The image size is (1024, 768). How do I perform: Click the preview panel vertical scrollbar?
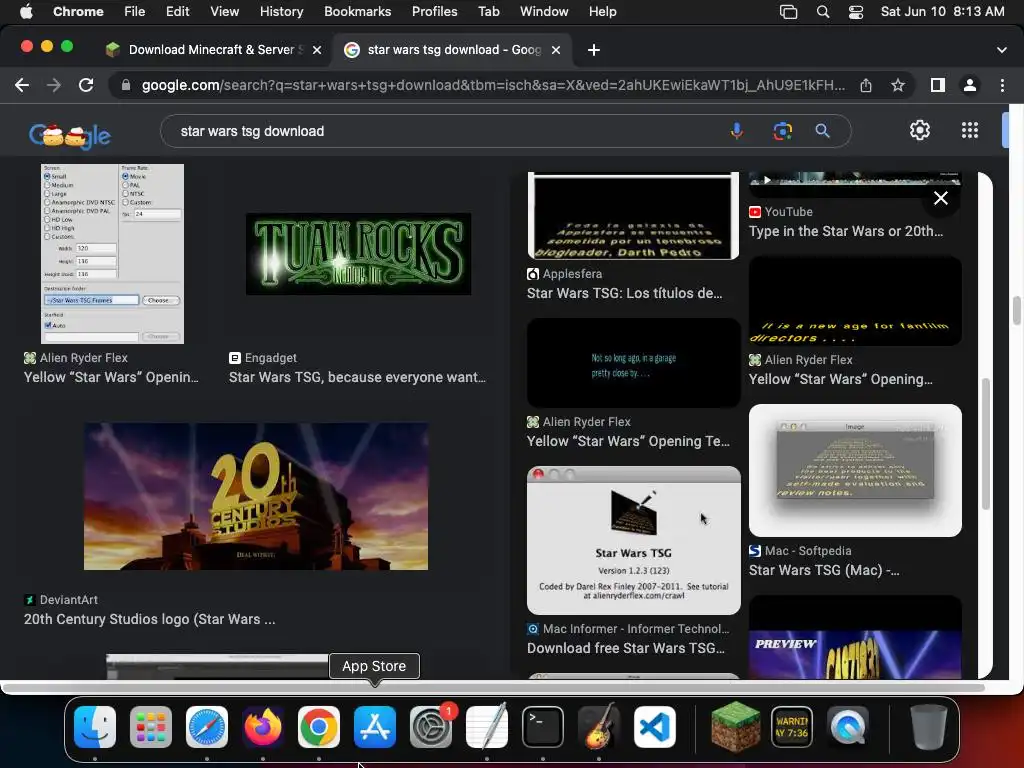[985, 444]
